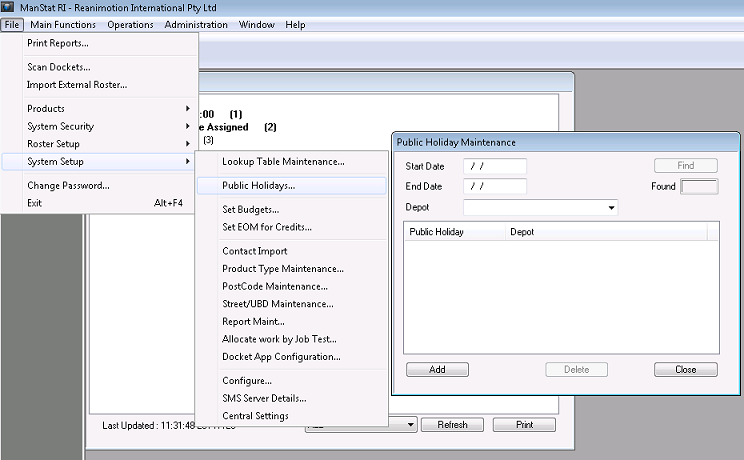Select Public Holidays menu entry
The image size is (744, 460).
tap(258, 186)
